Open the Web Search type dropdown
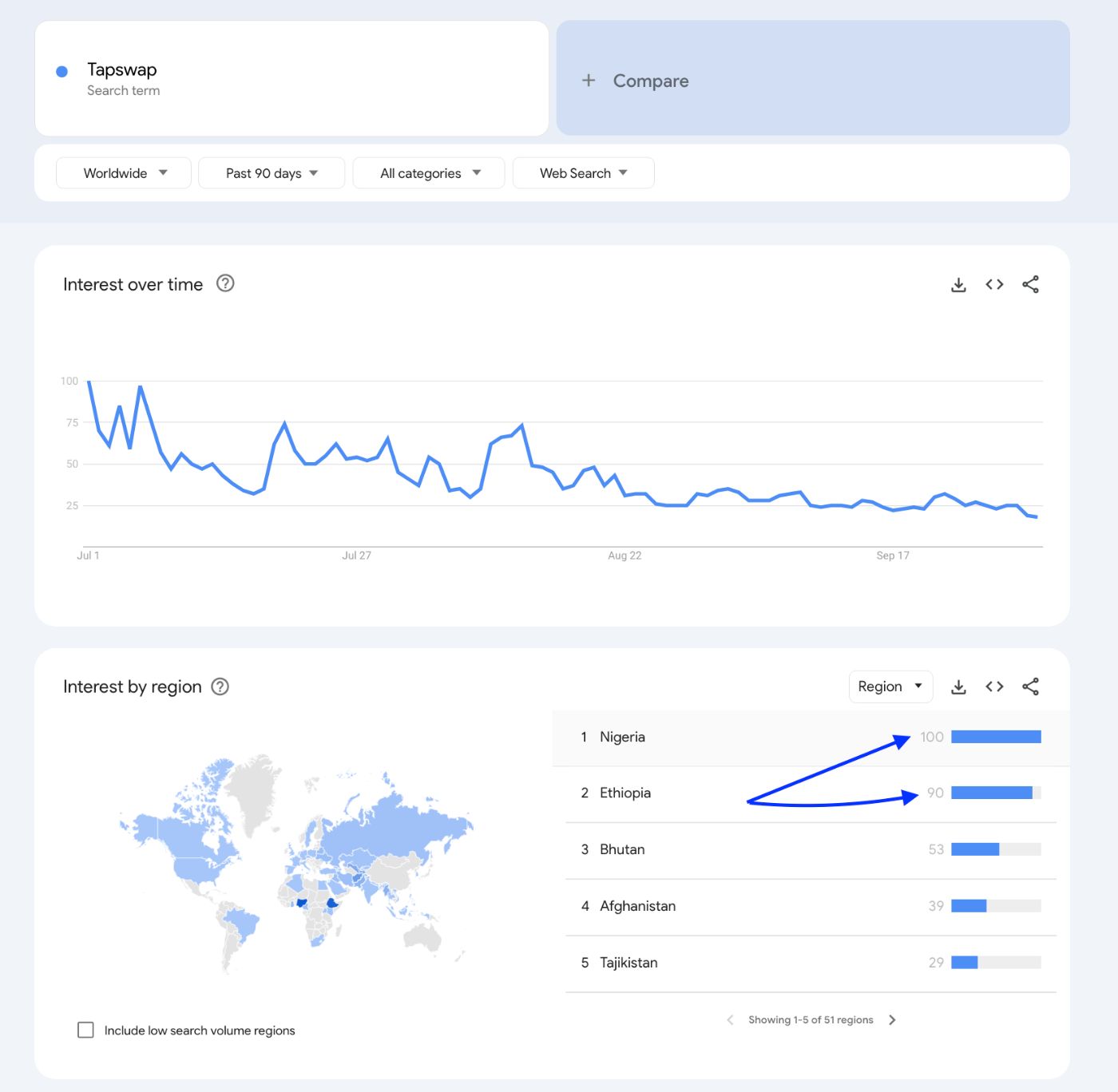 584,173
